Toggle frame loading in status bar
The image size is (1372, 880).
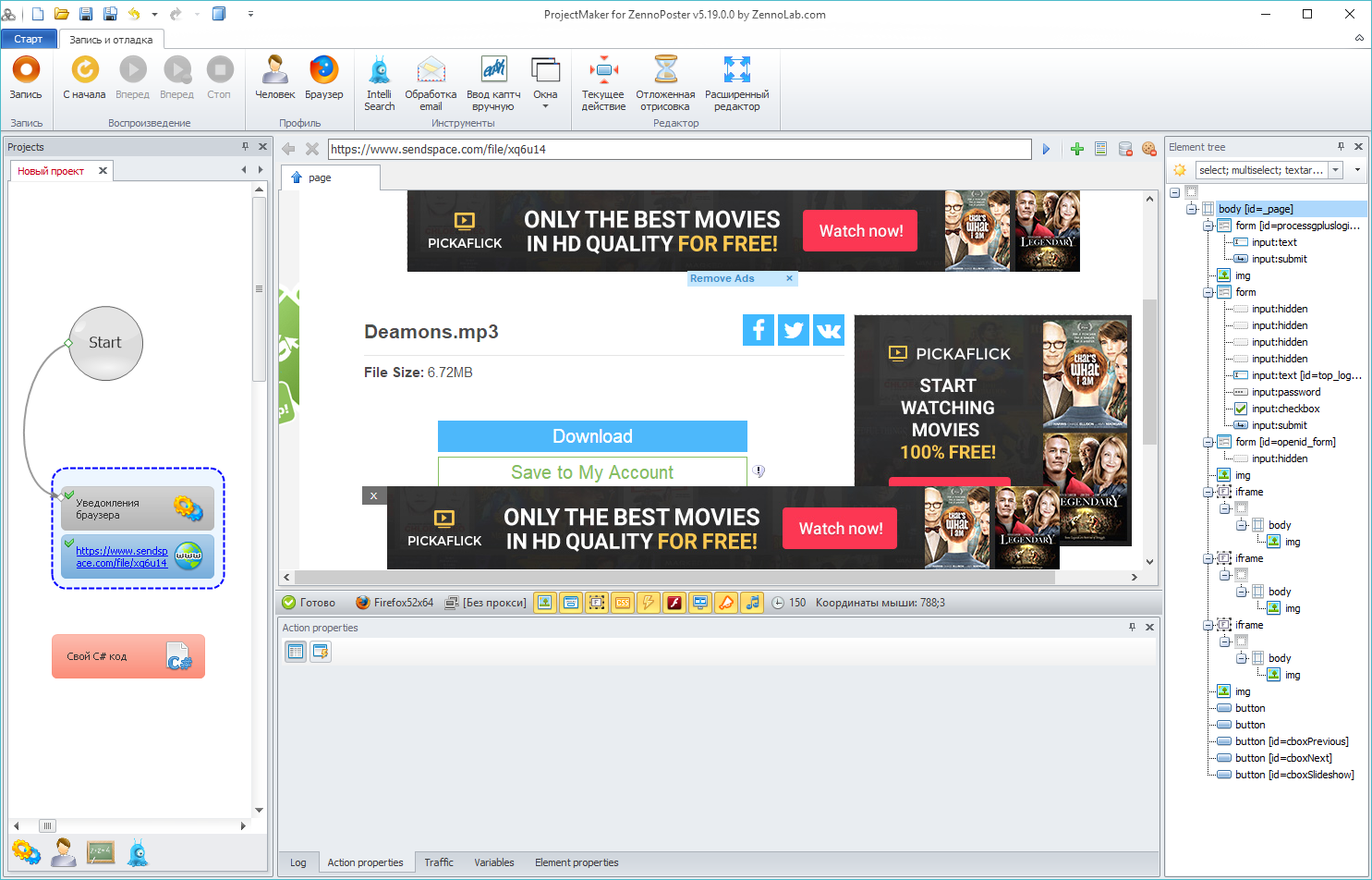(597, 603)
